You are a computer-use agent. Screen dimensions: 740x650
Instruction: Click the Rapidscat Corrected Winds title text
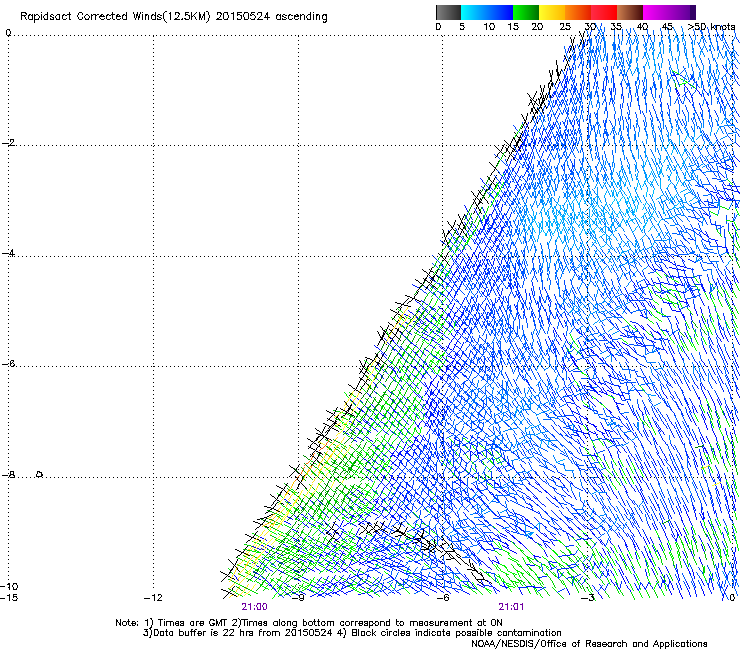[x=174, y=17]
